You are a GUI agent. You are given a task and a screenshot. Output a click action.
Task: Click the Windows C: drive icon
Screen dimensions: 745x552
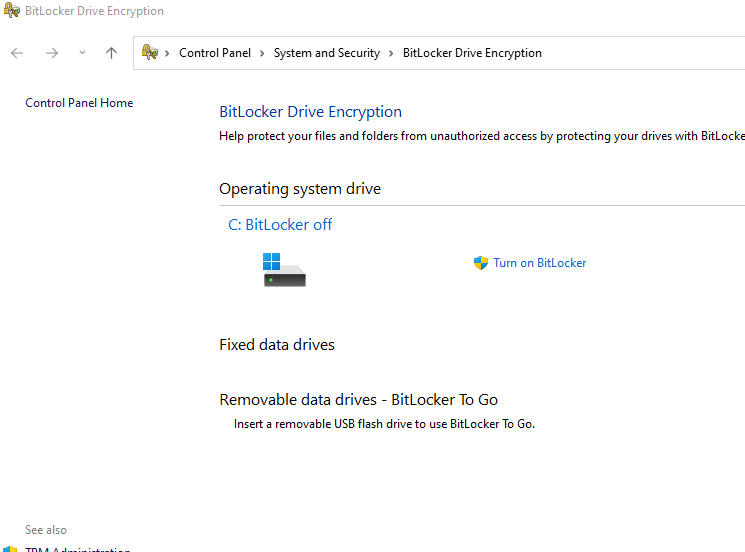tap(284, 269)
